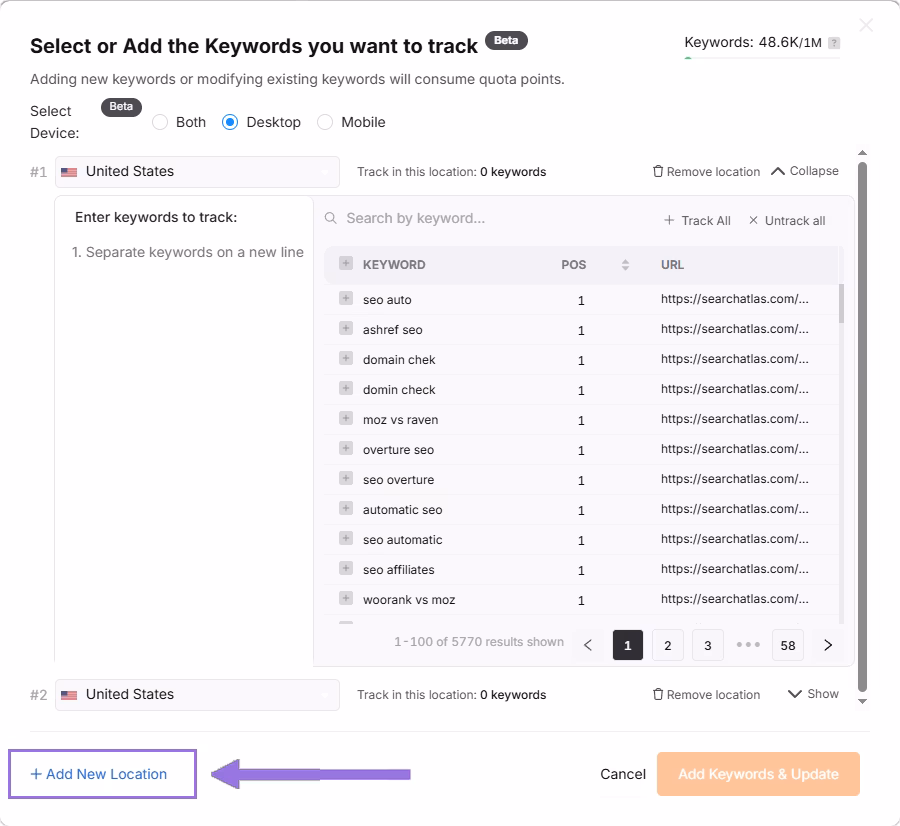Add 'moz vs raven' keyword via plus icon
Image resolution: width=900 pixels, height=826 pixels.
point(346,418)
